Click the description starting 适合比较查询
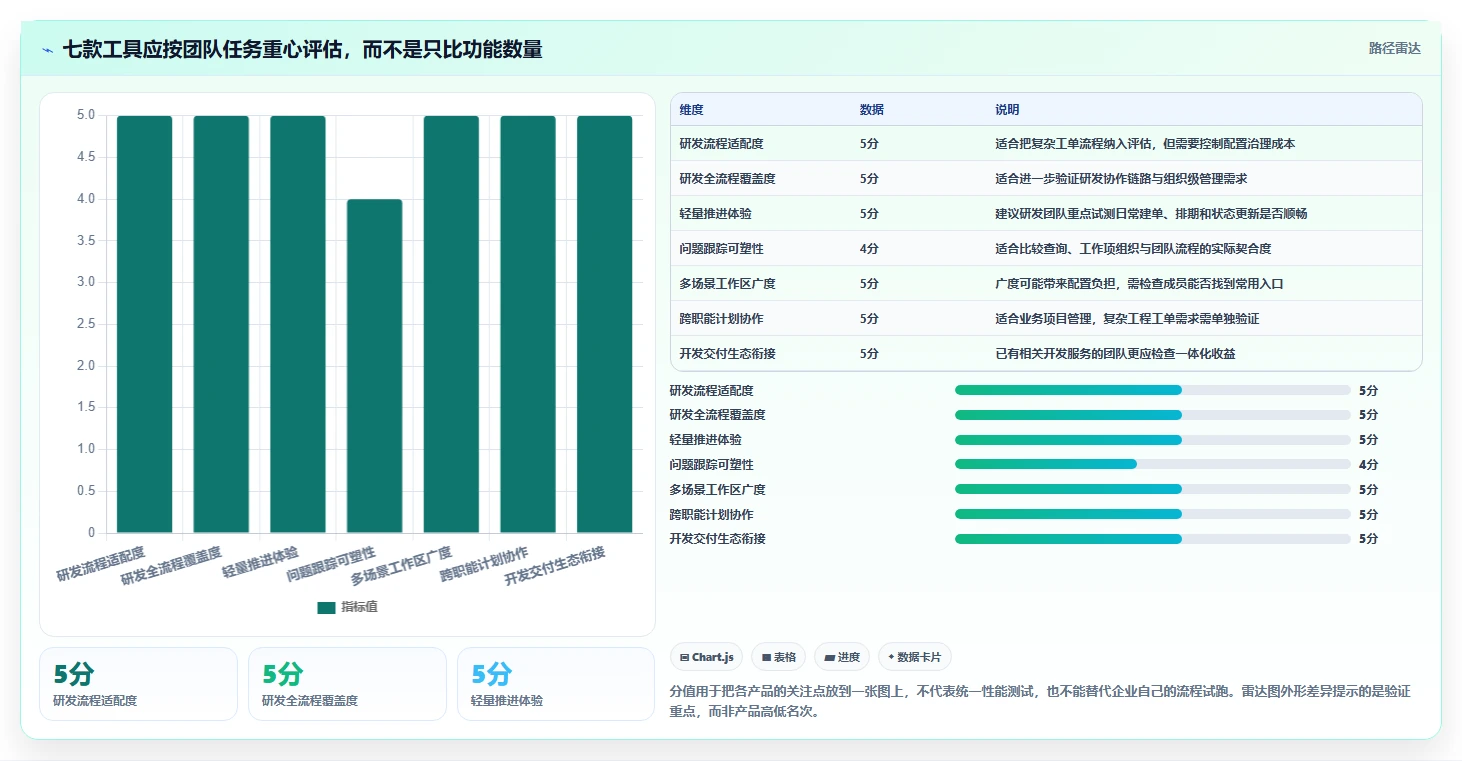The width and height of the screenshot is (1462, 761). click(x=1133, y=249)
